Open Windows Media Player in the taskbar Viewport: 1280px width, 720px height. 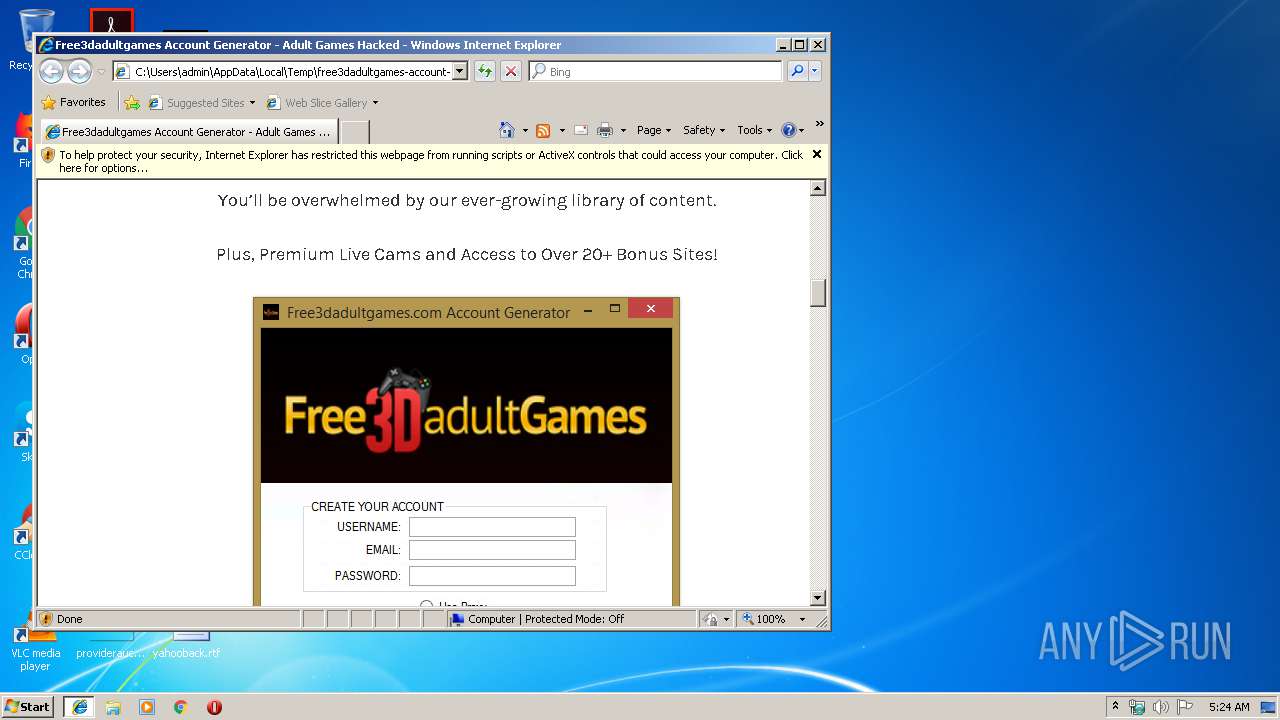[x=147, y=707]
